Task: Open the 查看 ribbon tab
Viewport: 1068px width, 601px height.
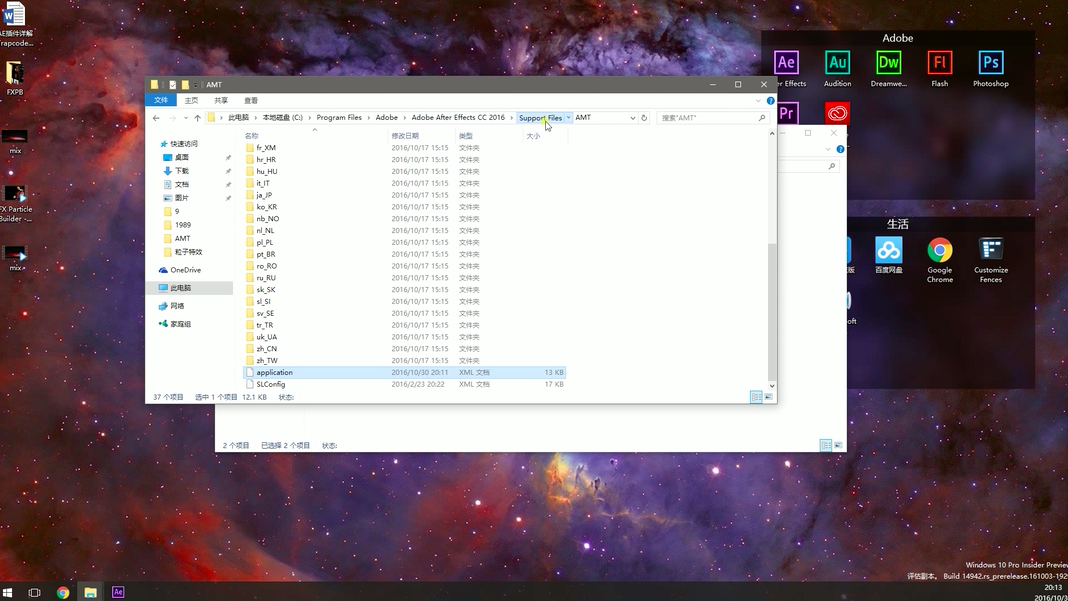Action: click(x=251, y=100)
